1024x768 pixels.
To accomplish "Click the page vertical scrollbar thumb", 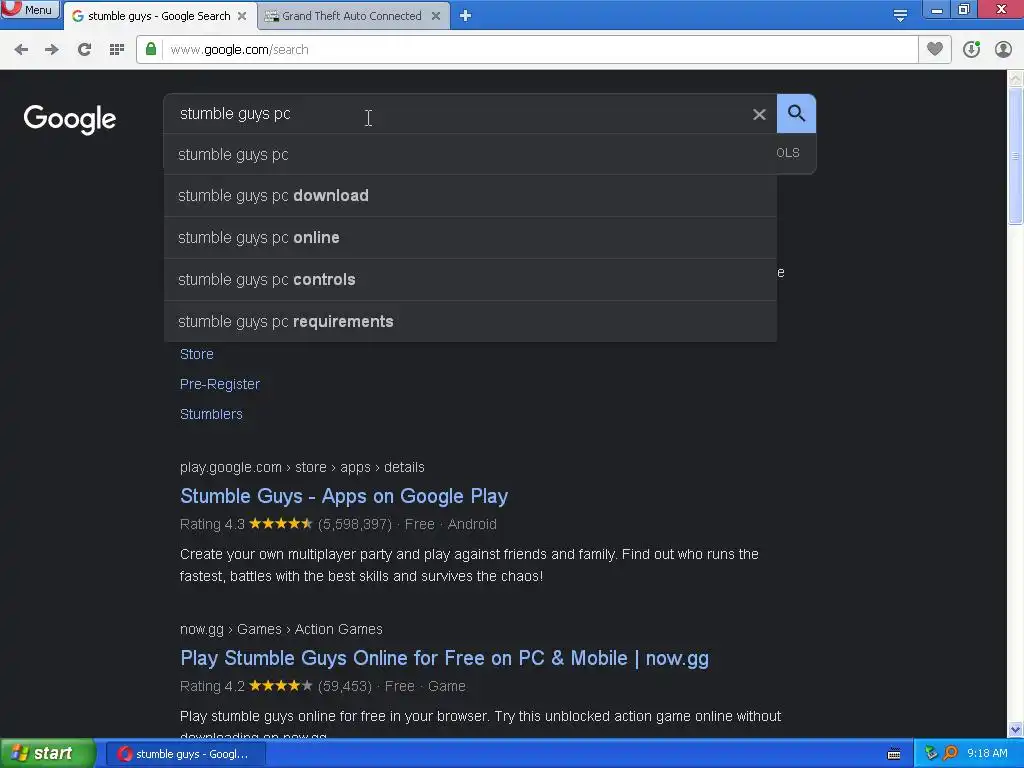I will [x=1015, y=157].
